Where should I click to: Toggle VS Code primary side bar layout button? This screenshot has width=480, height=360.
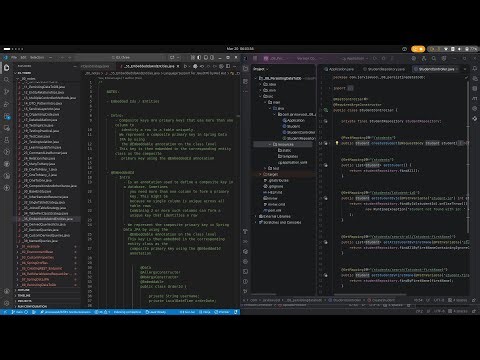(199, 58)
